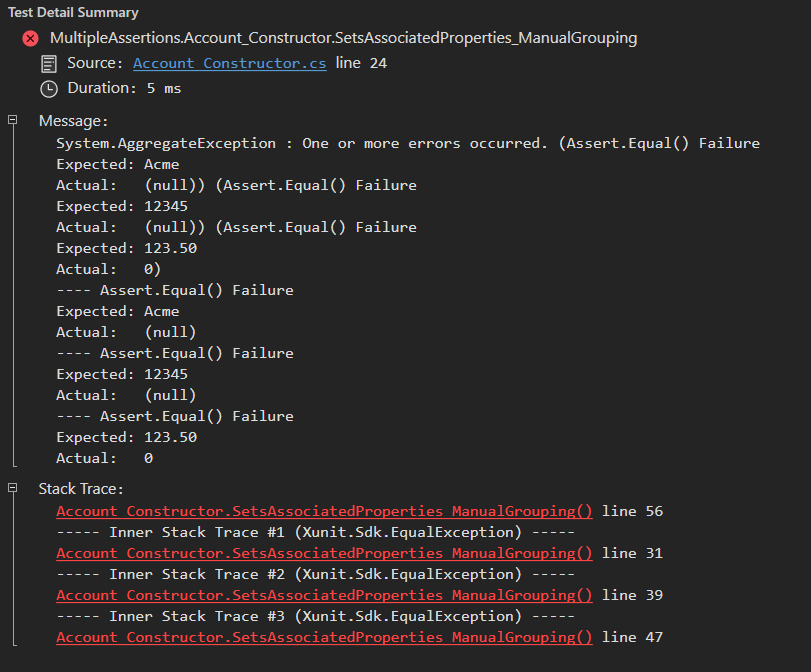811x672 pixels.
Task: Open stack trace link at line 31
Action: [324, 553]
